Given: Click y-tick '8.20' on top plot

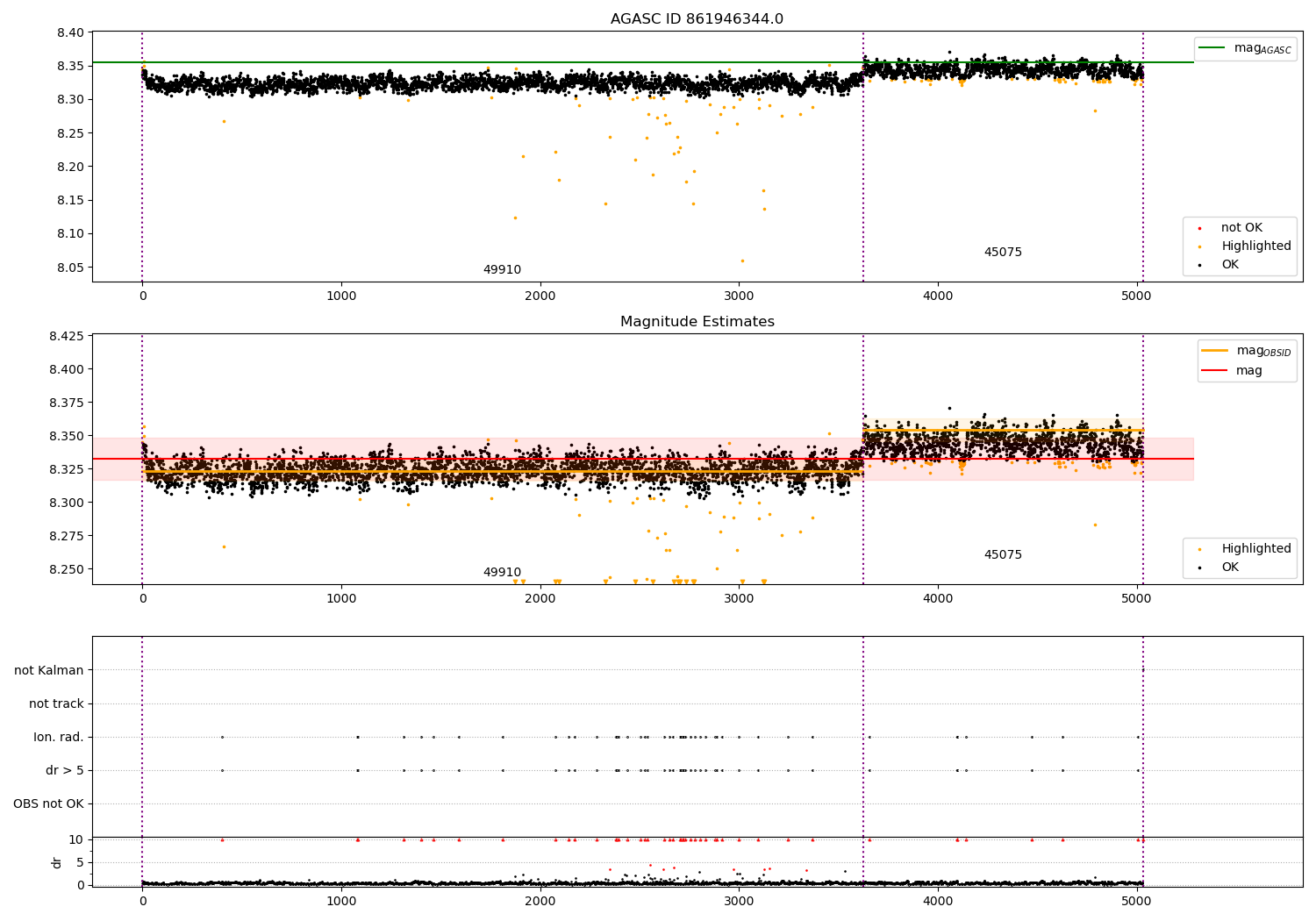Looking at the screenshot, I should click(71, 168).
